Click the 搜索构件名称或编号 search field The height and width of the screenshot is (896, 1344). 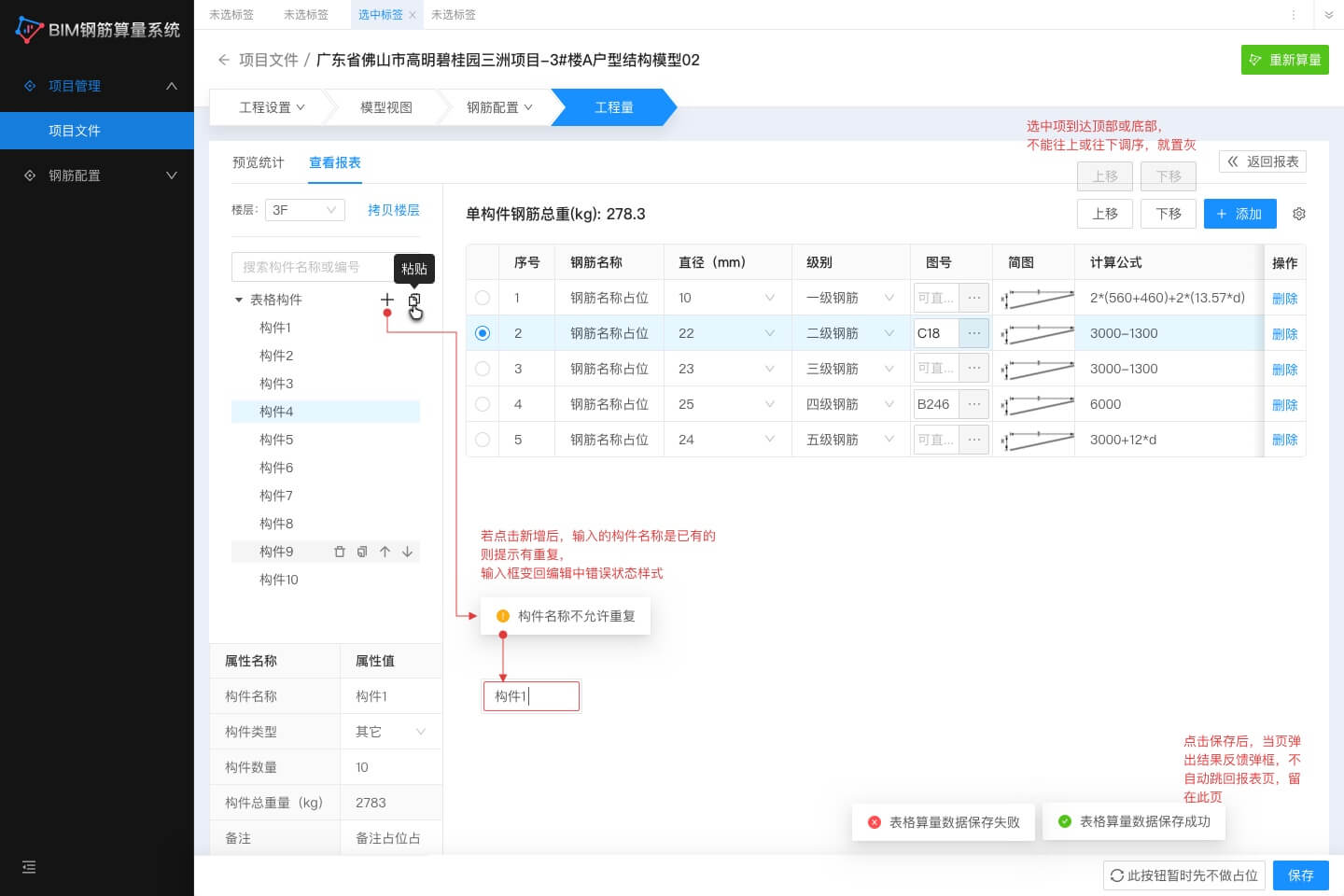tap(313, 267)
